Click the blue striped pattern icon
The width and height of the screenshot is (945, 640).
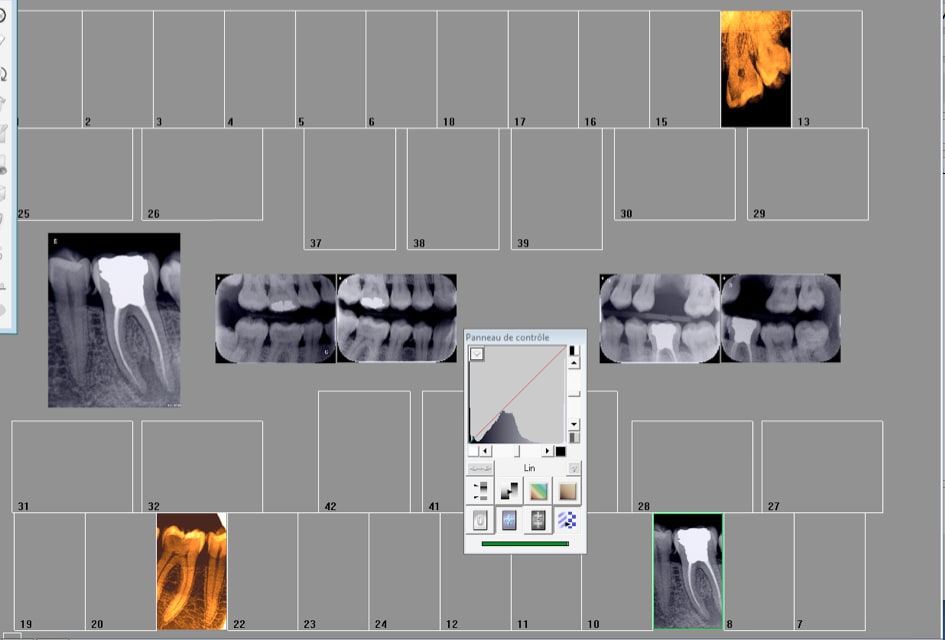(x=568, y=520)
